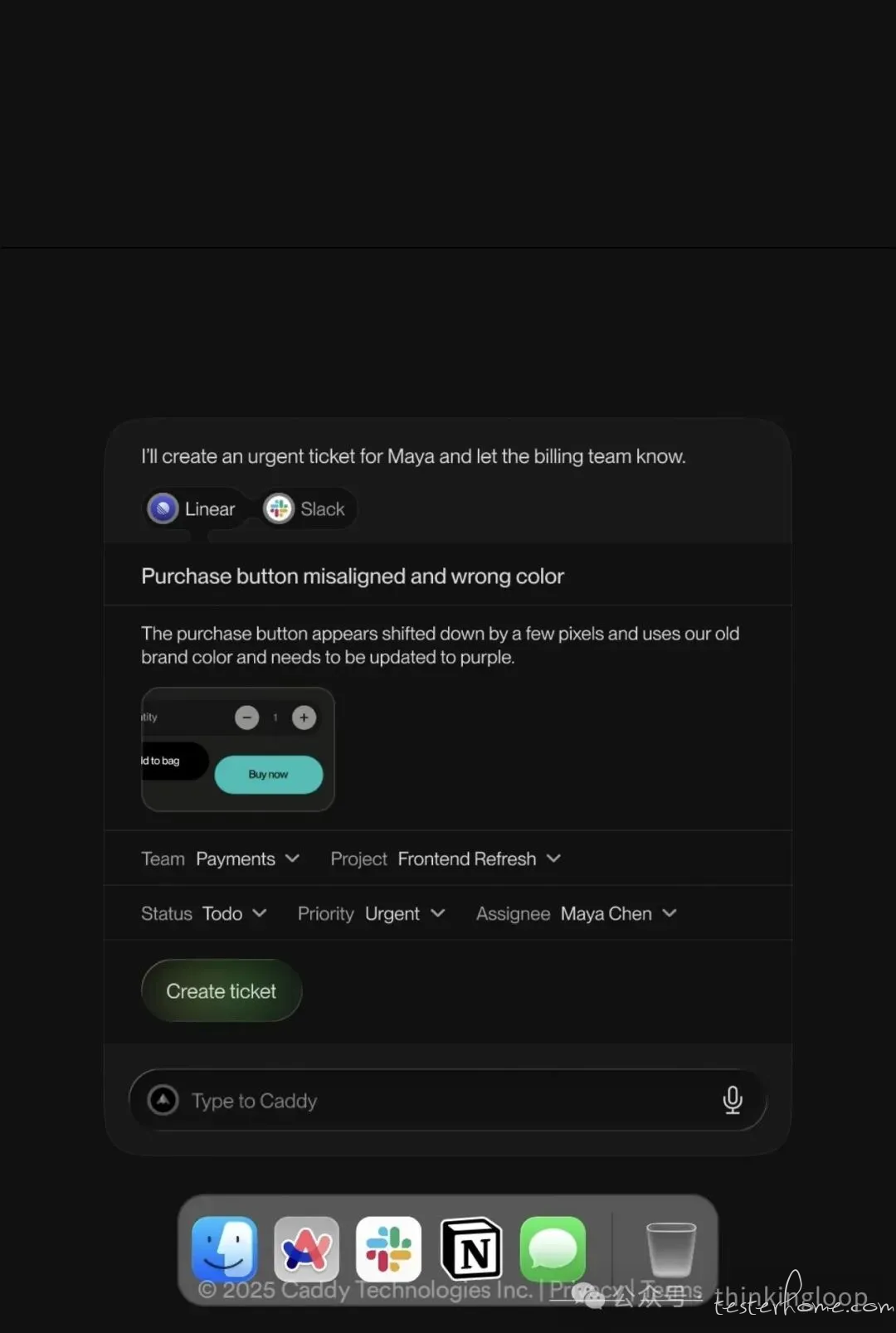Open Messages from the dock

[x=553, y=1248]
